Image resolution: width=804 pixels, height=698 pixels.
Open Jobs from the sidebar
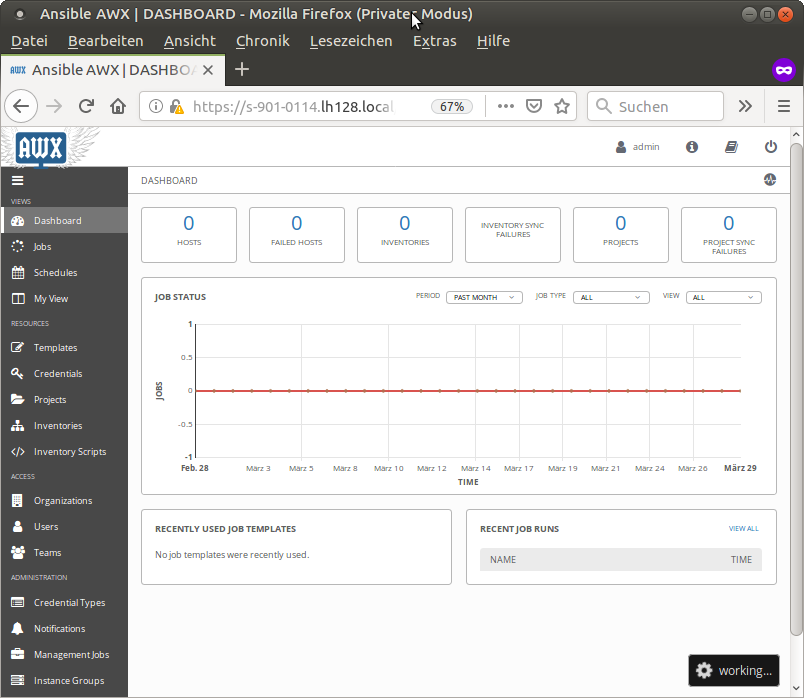coord(64,247)
